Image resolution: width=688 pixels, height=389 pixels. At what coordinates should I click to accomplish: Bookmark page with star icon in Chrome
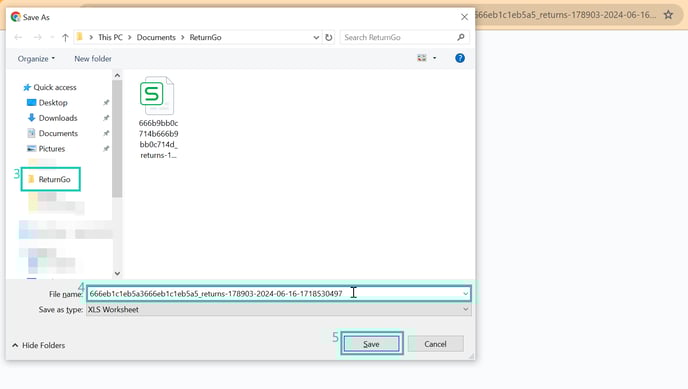tap(668, 15)
